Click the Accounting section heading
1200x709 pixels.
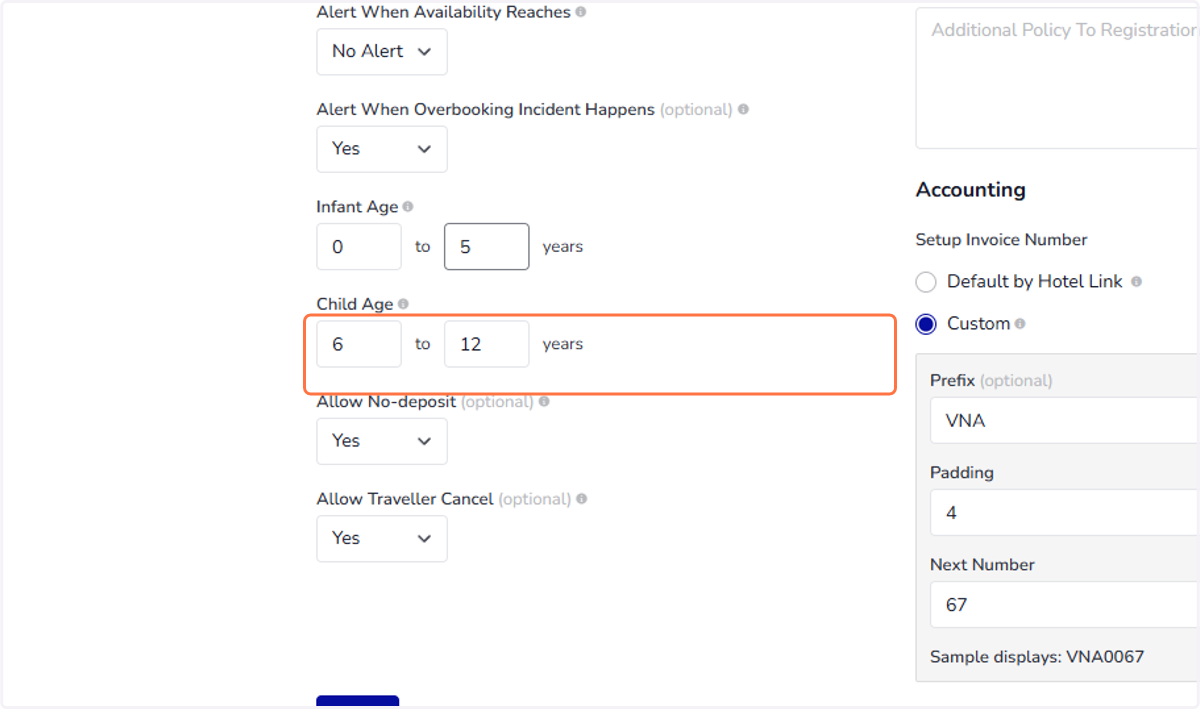(x=971, y=190)
